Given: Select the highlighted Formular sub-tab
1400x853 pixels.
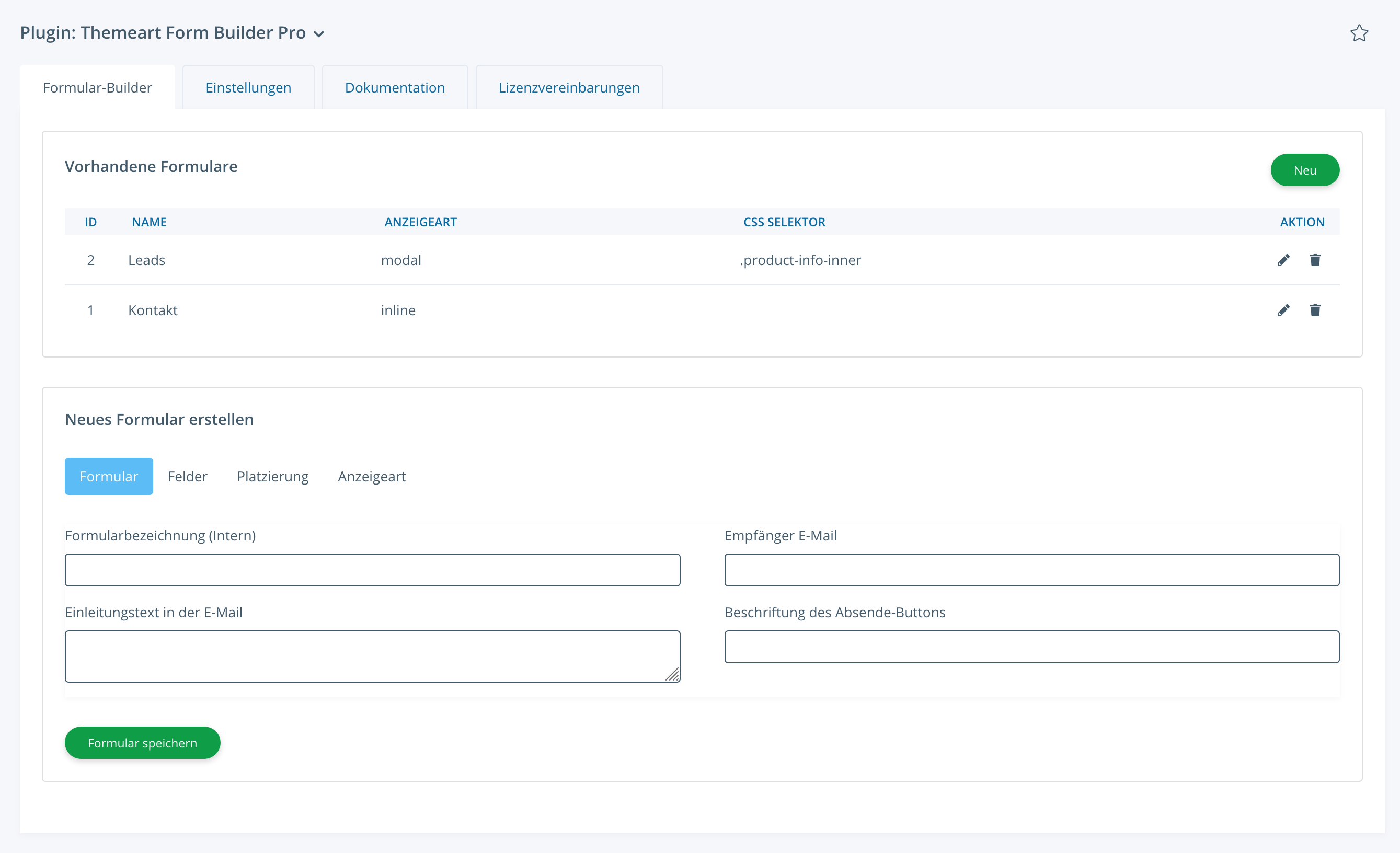Looking at the screenshot, I should (109, 477).
